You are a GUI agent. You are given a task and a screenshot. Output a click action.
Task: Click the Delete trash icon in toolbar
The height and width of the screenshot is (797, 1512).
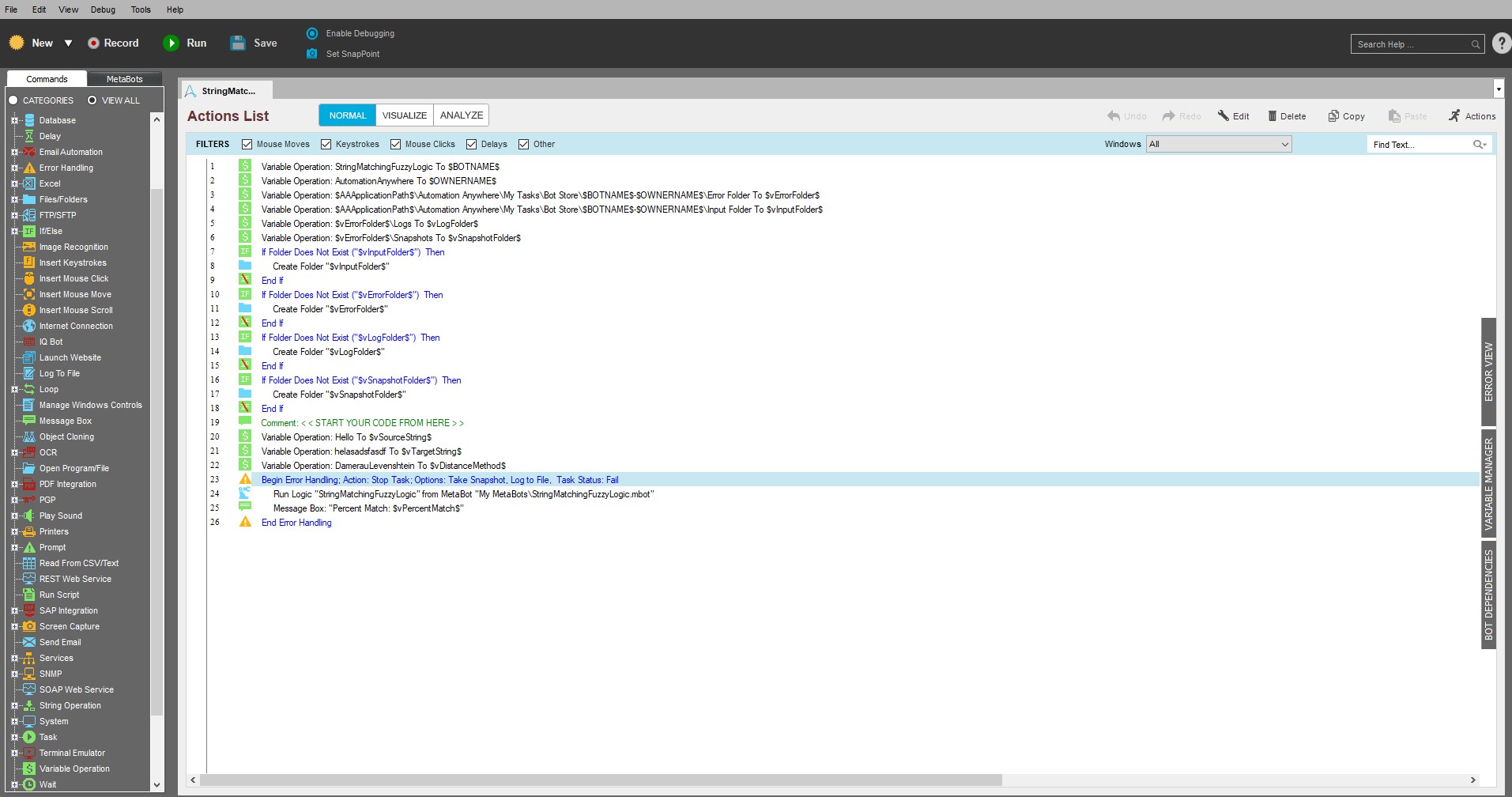(1273, 116)
